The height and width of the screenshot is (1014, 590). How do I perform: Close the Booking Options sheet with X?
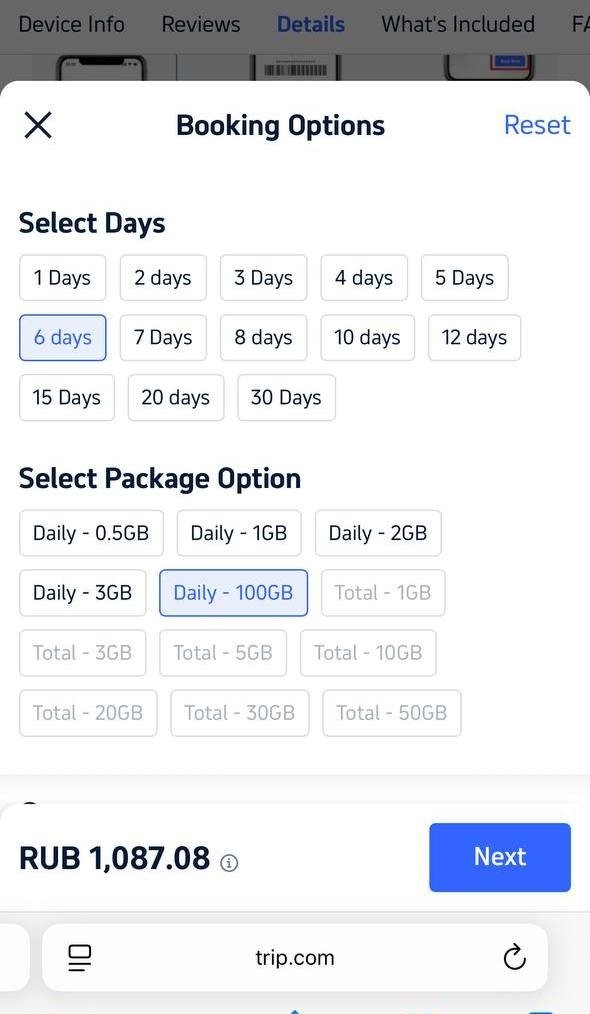[38, 125]
